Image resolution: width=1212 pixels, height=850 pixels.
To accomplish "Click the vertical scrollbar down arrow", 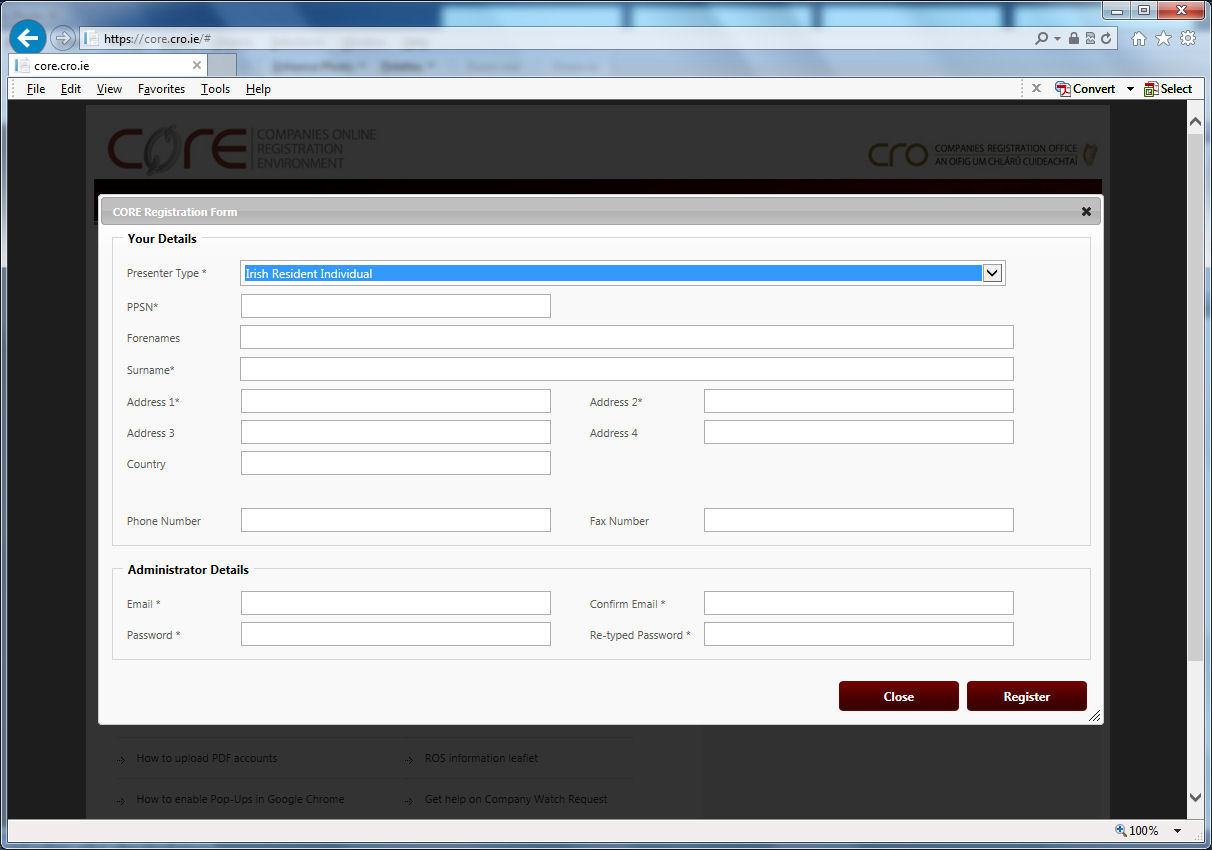I will (1195, 797).
